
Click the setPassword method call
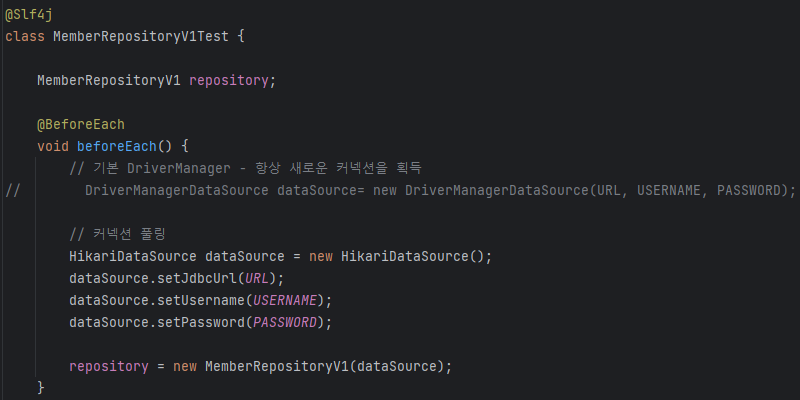[201, 322]
